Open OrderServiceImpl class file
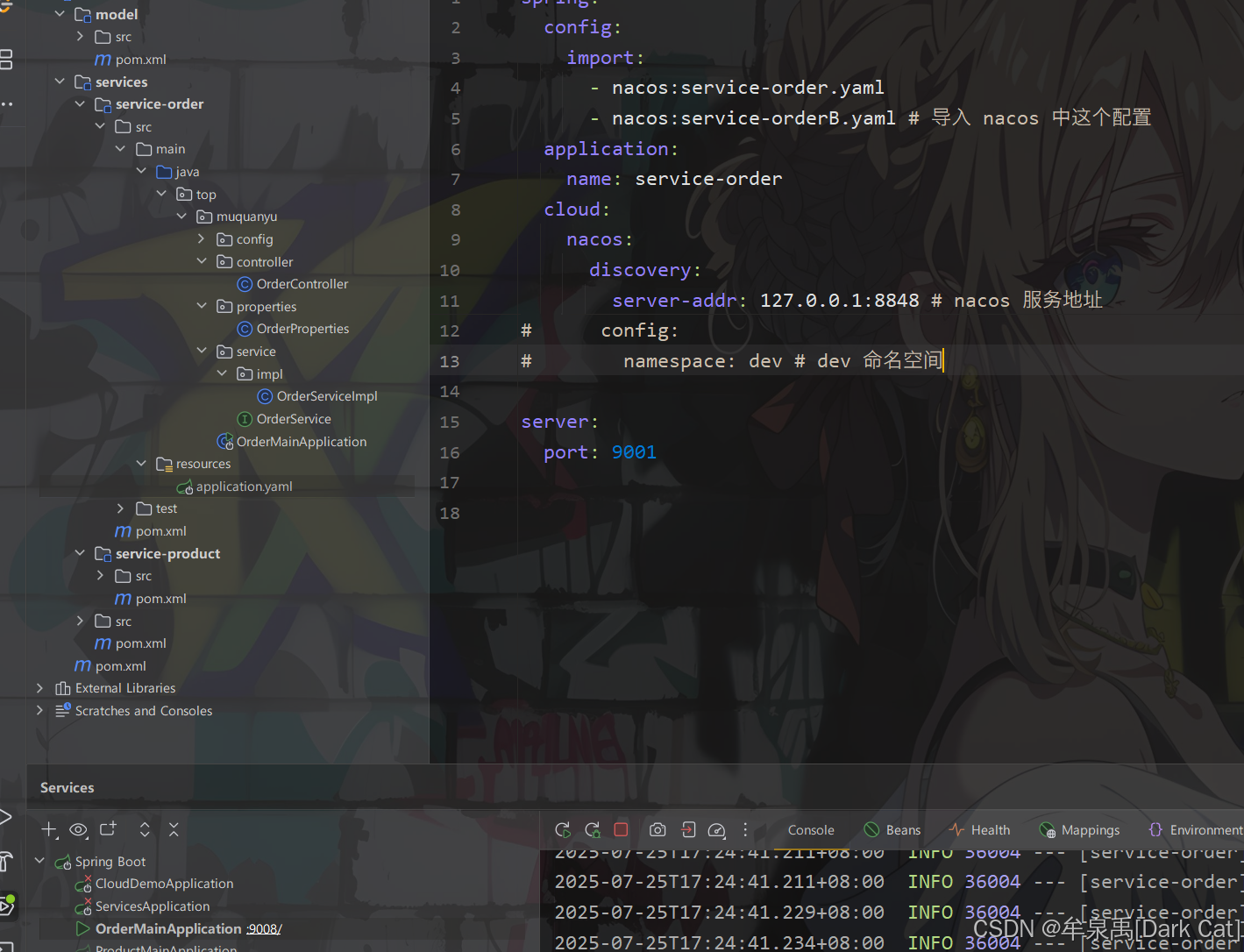 (x=327, y=396)
